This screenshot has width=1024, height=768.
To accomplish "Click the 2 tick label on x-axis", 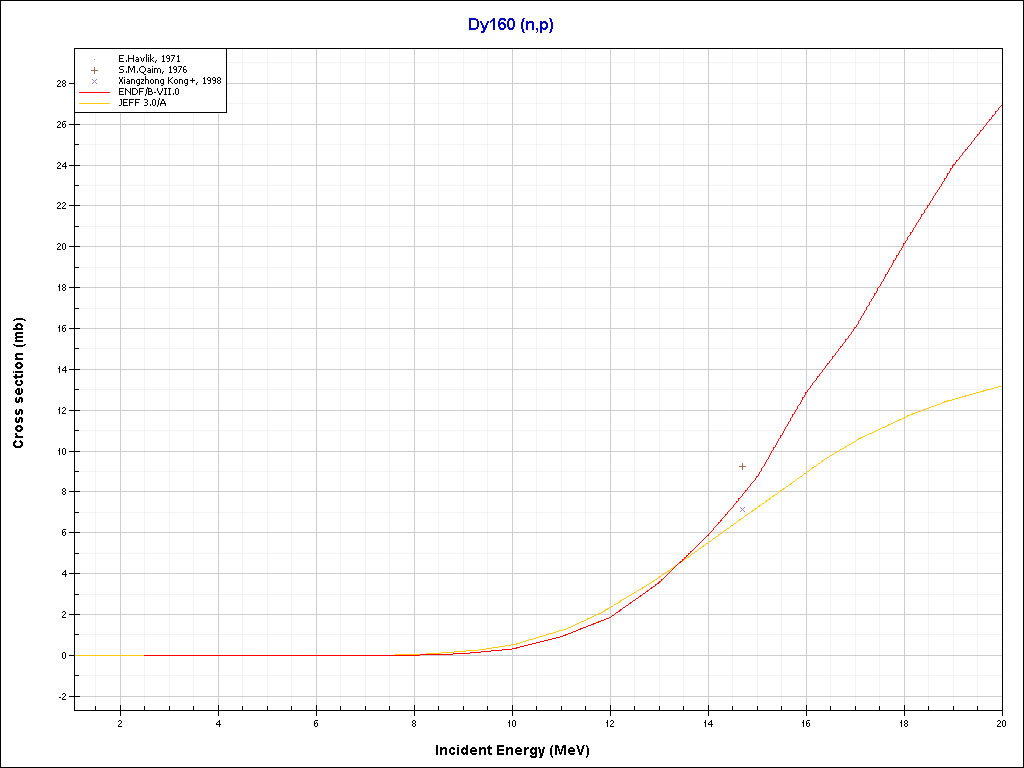I will (120, 723).
